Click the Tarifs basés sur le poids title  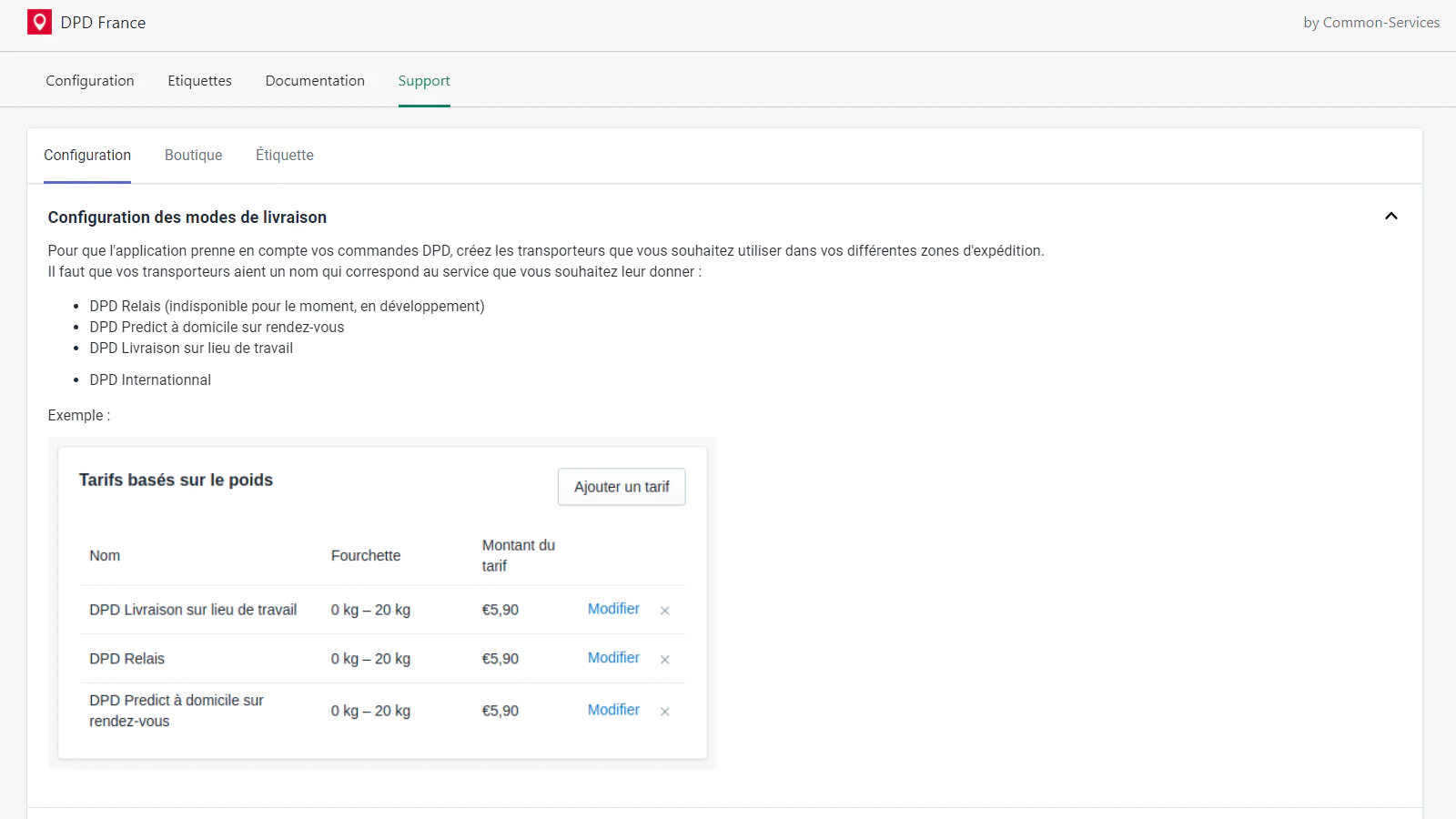pos(176,480)
